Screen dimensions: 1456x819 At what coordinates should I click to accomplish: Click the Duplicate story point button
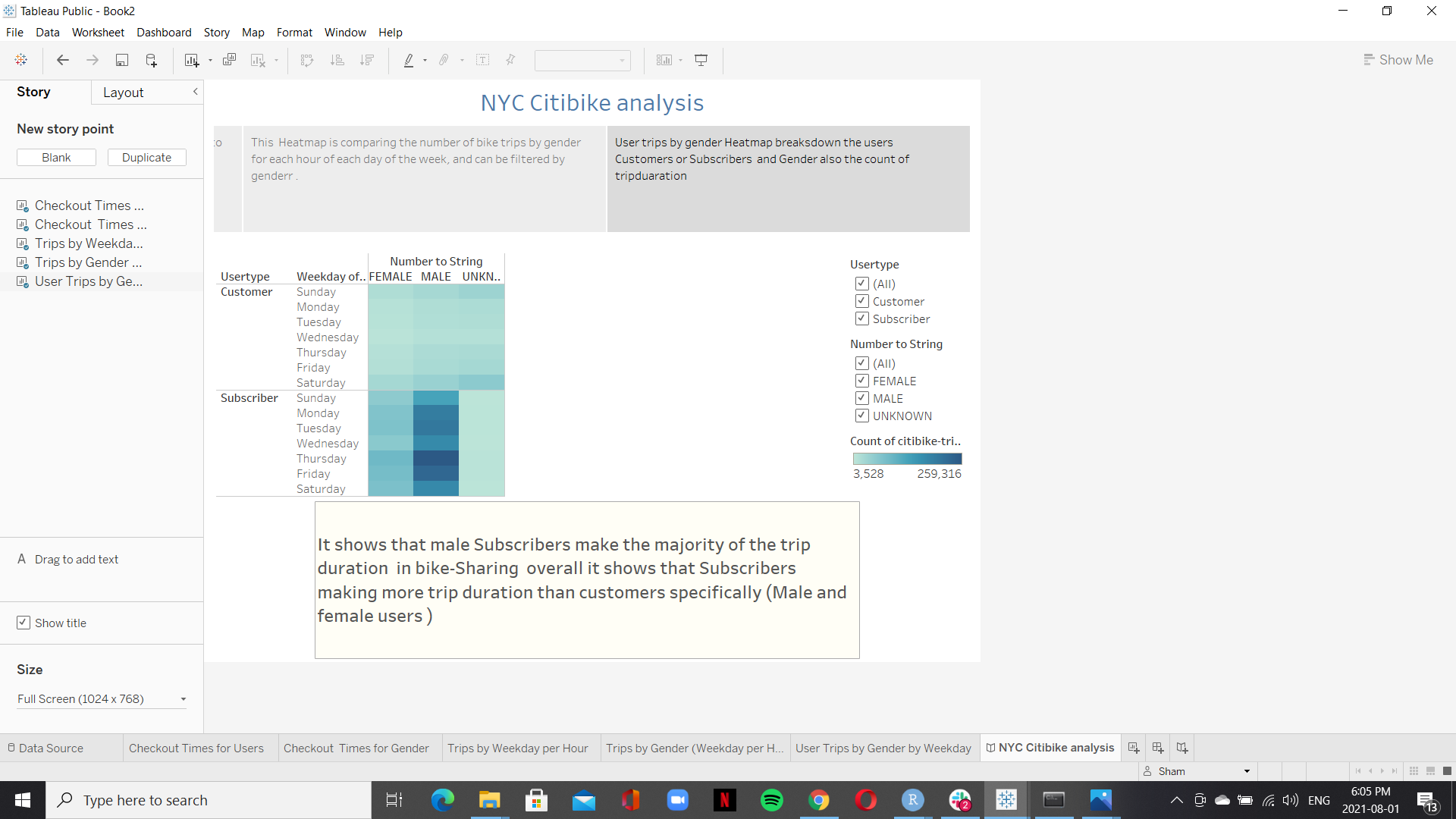(x=146, y=157)
